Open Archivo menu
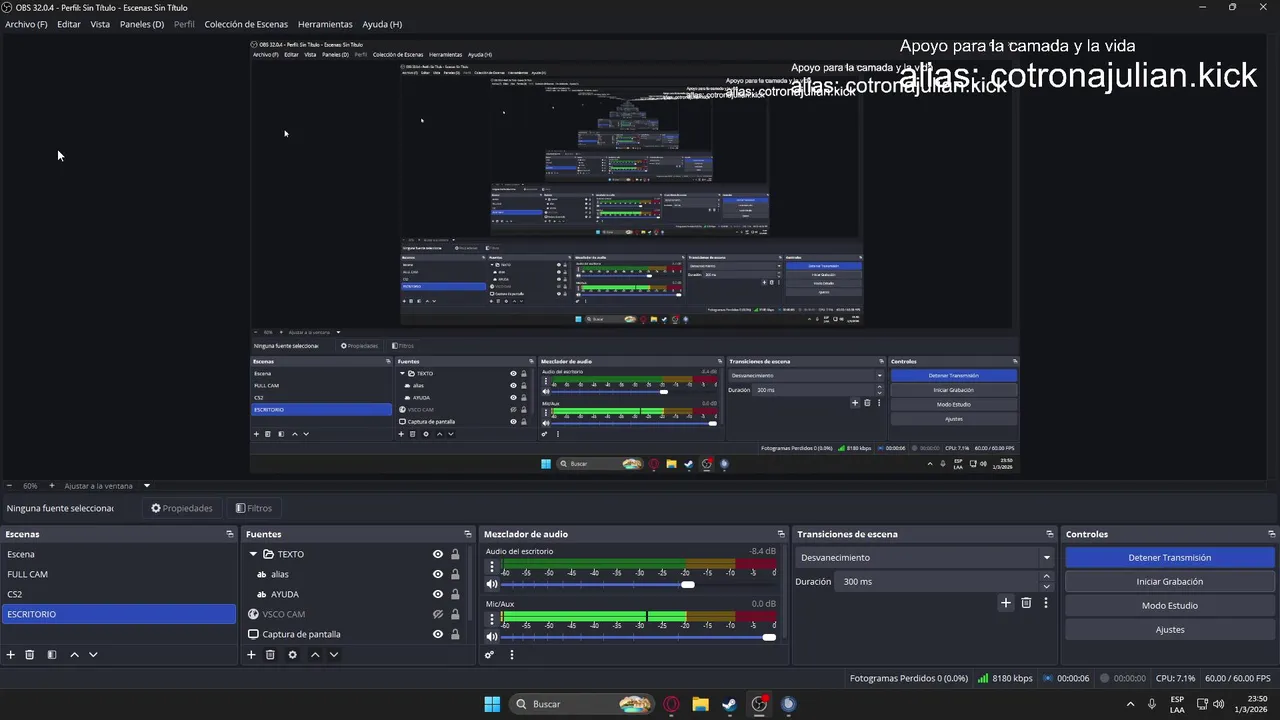Screen dimensions: 1280x720 coord(26,24)
